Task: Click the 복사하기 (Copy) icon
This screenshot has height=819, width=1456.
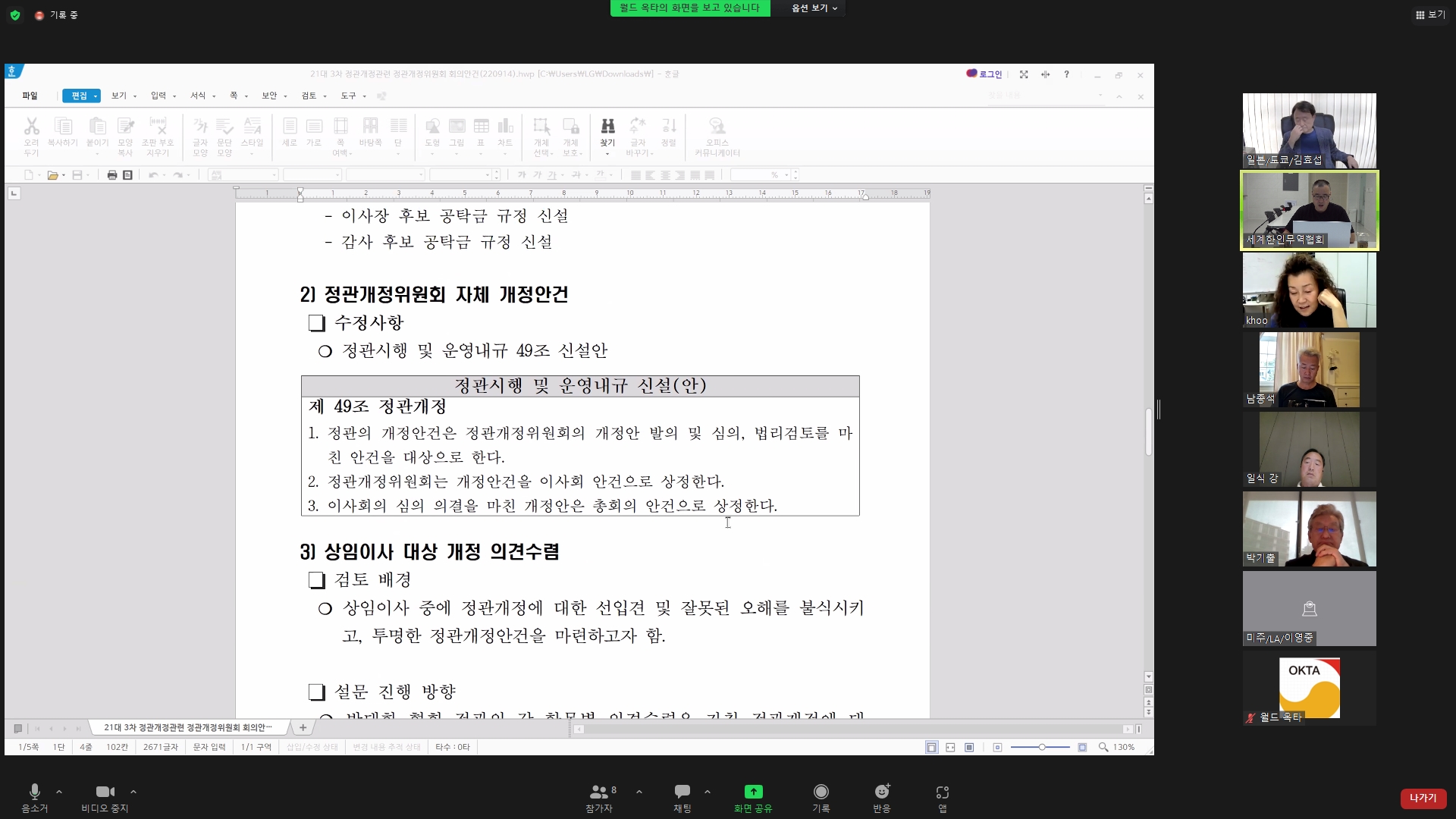Action: coord(63,133)
